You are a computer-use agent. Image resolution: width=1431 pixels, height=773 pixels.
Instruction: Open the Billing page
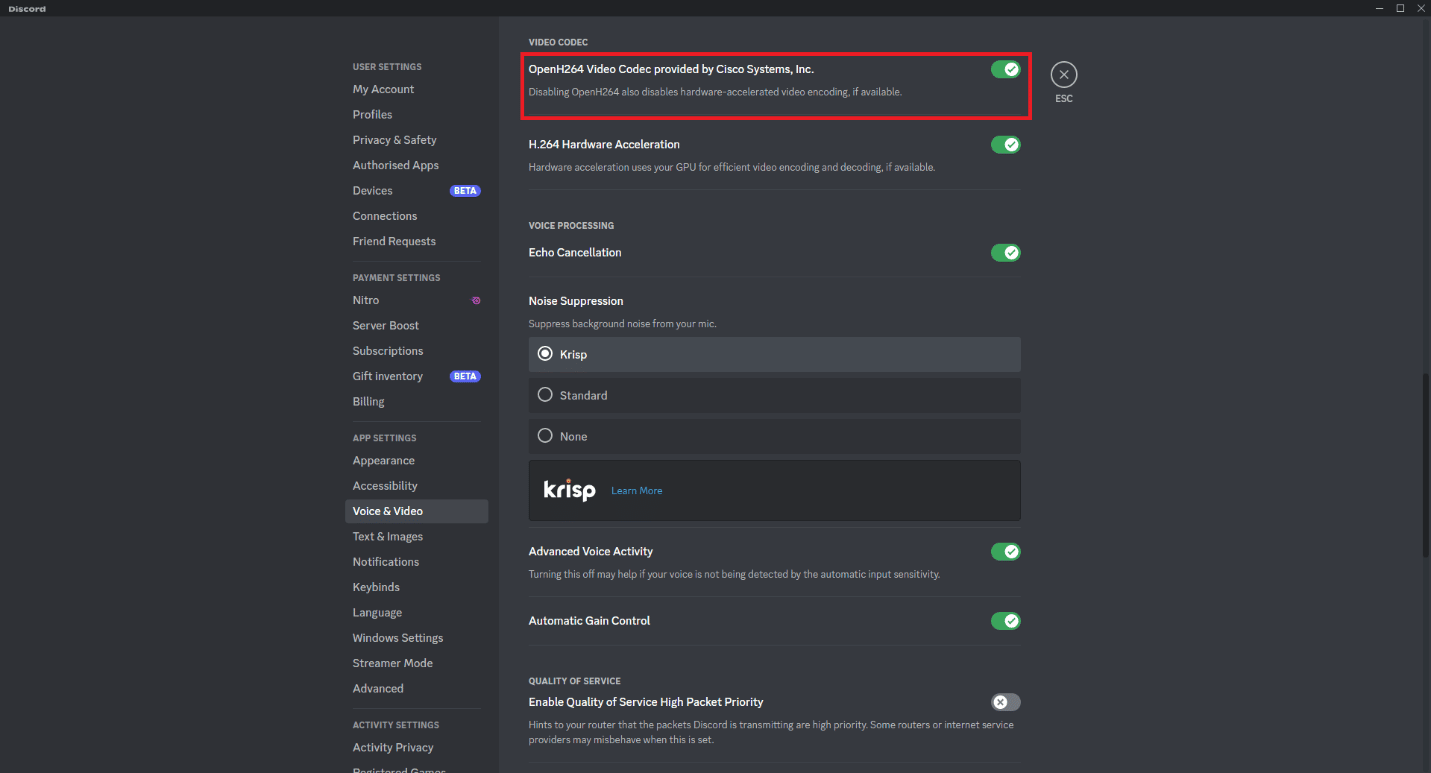click(368, 401)
